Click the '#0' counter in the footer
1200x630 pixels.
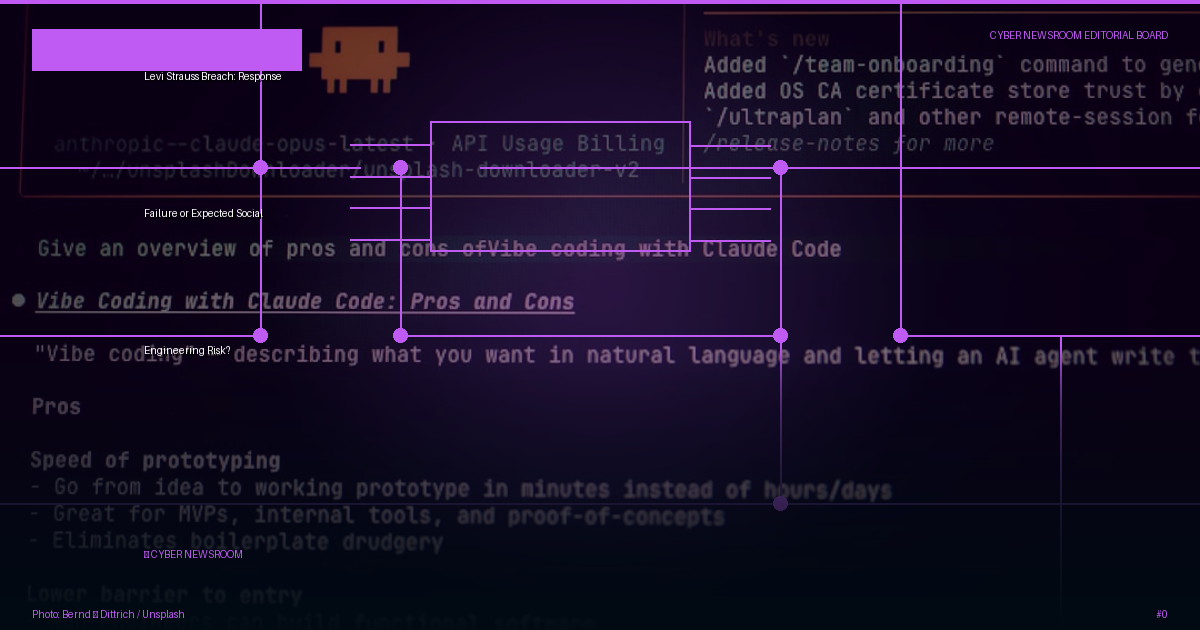pos(1161,614)
